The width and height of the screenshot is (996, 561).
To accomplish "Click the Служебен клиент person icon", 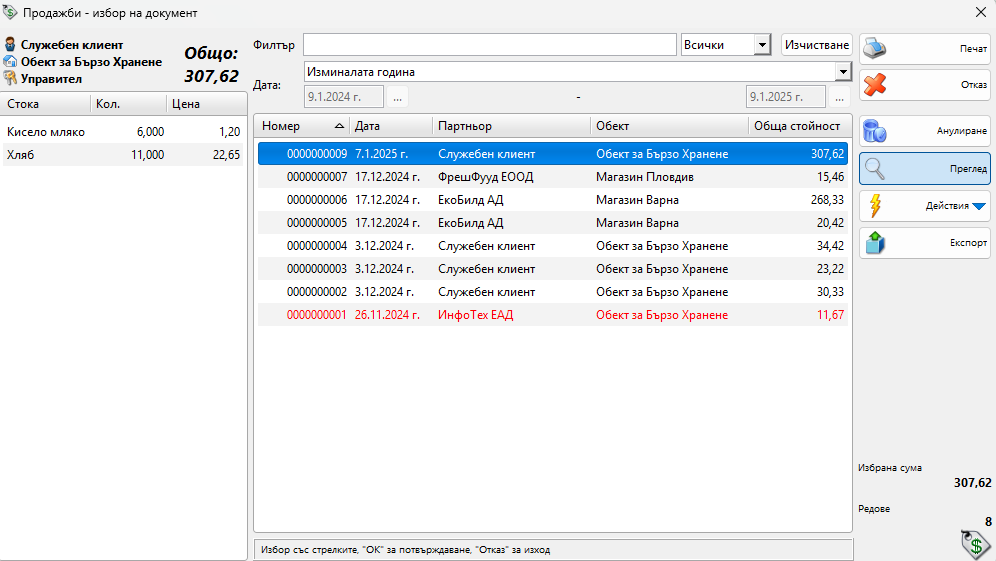I will pyautogui.click(x=10, y=45).
